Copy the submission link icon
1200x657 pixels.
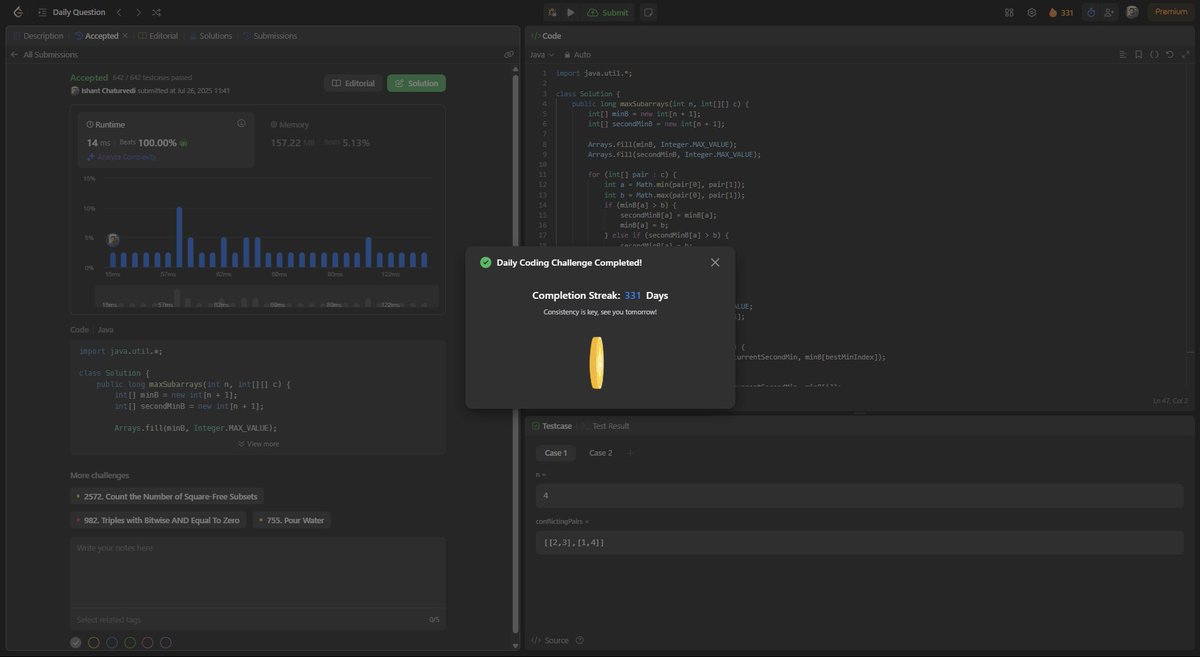point(508,55)
